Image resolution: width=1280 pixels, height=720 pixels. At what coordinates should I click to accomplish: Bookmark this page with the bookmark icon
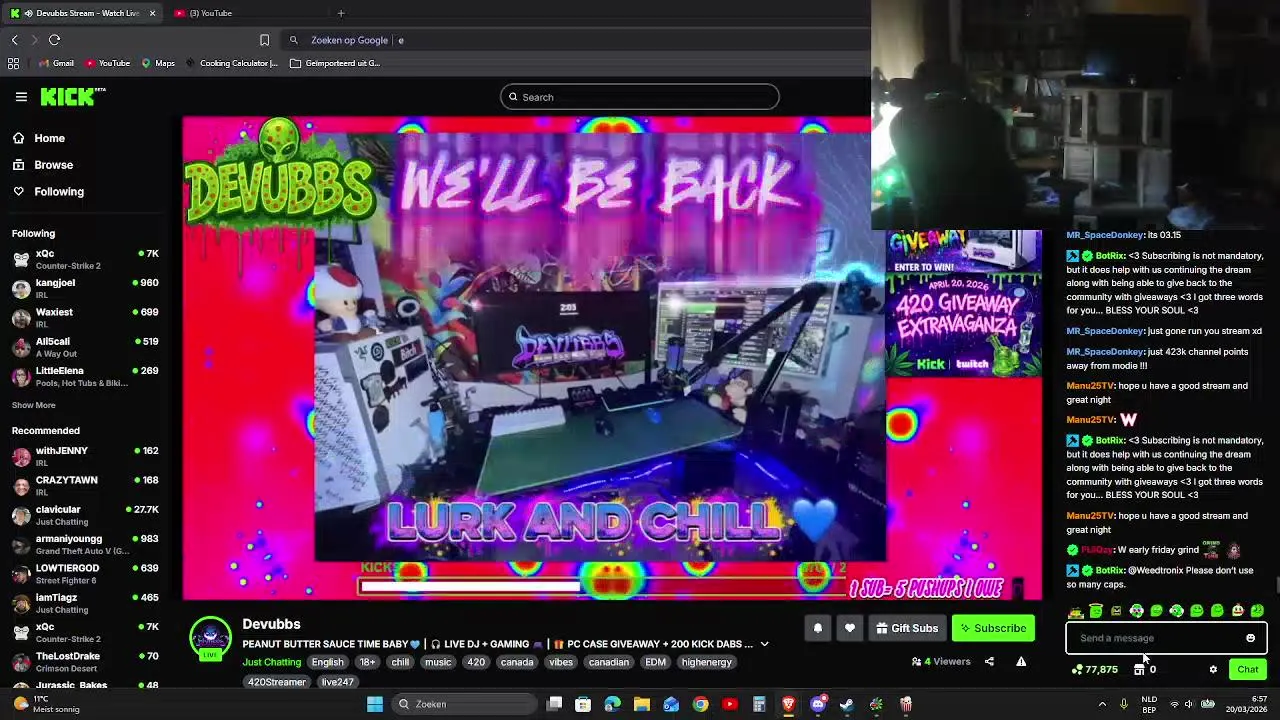click(264, 40)
